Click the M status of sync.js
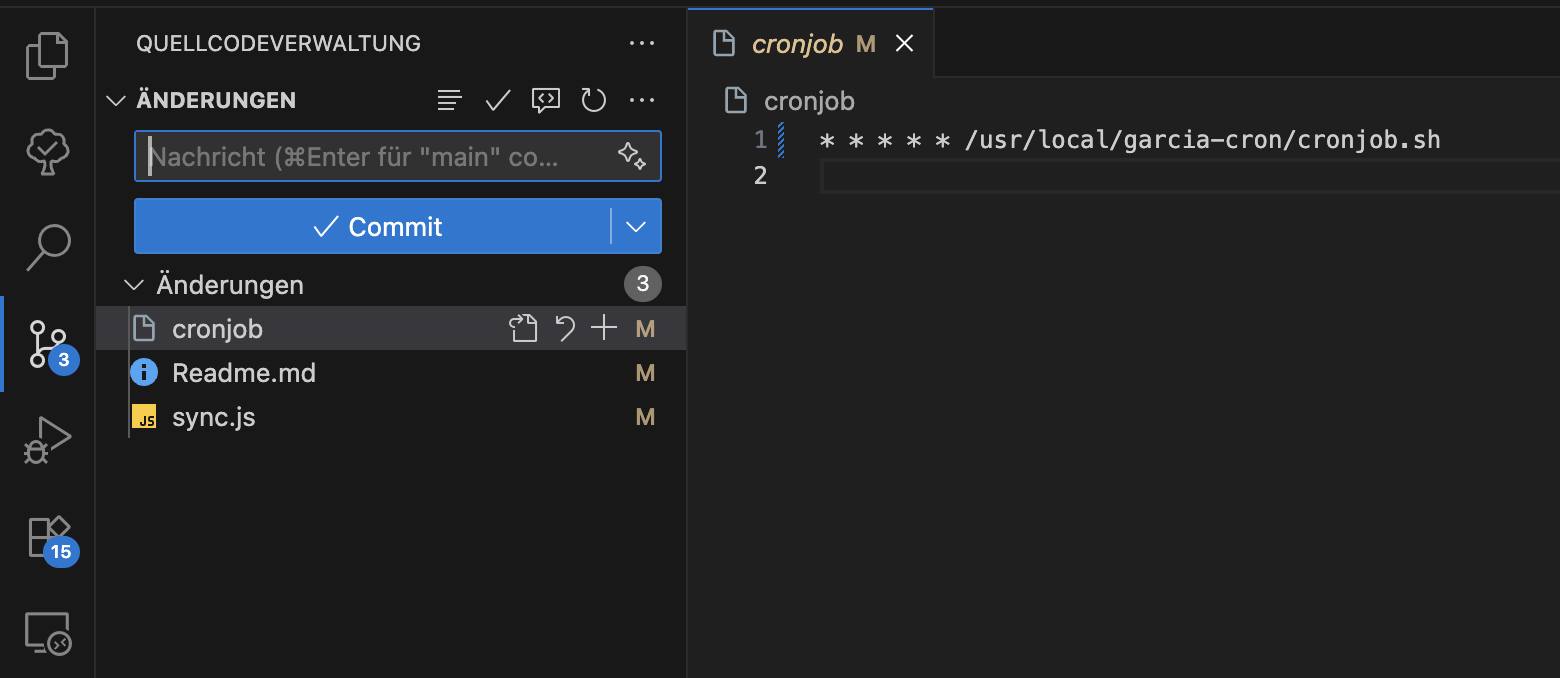Screen dimensions: 1560x678 [x=645, y=417]
